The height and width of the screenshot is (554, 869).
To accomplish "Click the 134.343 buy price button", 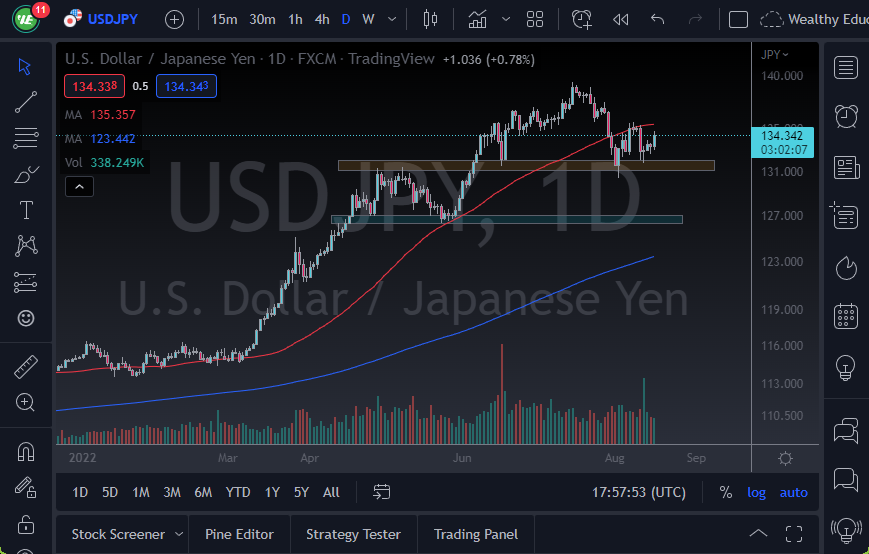I will point(187,87).
